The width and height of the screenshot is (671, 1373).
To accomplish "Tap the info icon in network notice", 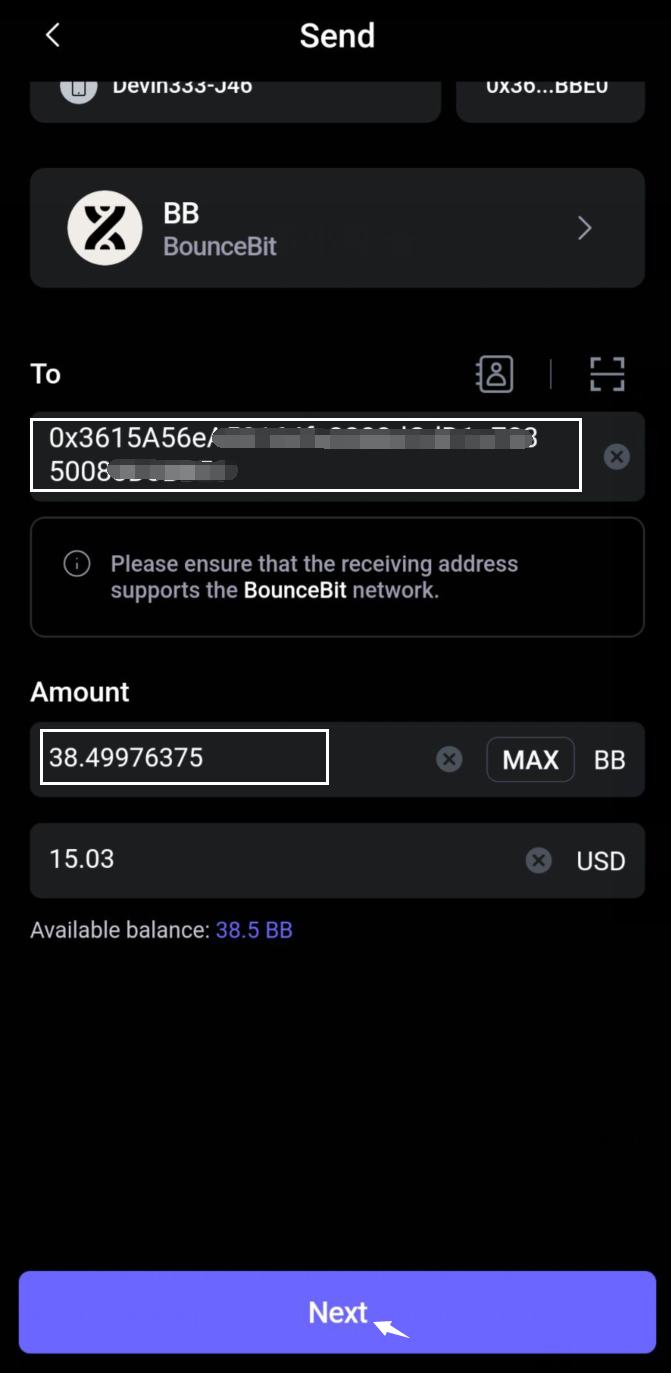I will (x=77, y=564).
